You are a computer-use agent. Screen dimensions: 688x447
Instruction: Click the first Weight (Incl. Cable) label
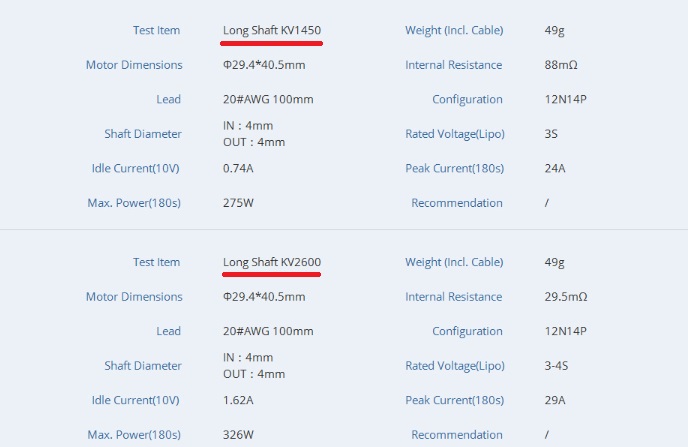(454, 30)
